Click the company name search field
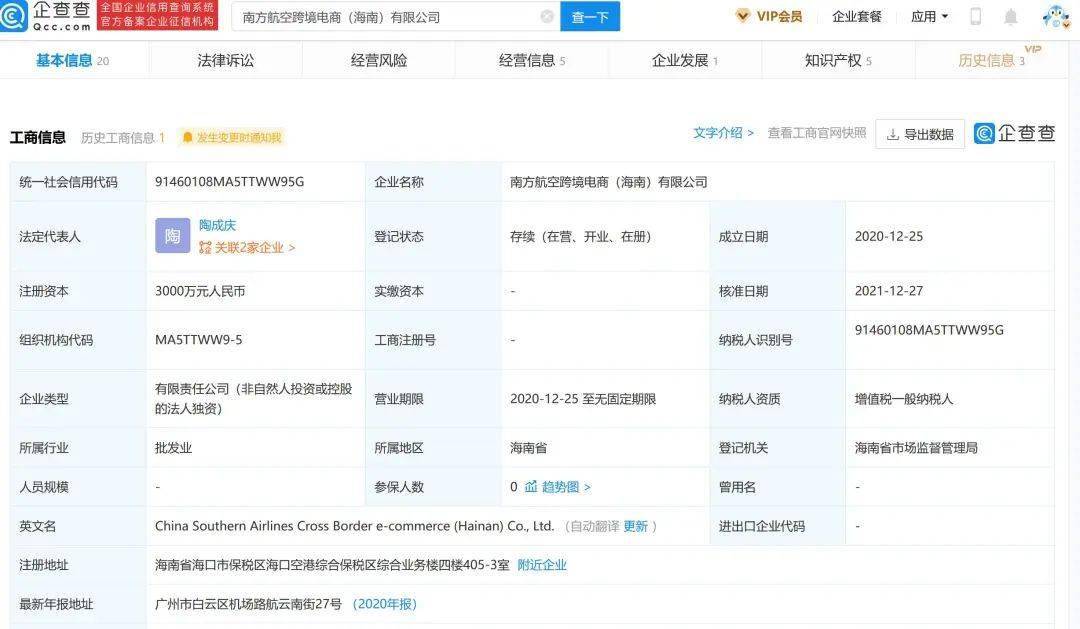 point(385,16)
